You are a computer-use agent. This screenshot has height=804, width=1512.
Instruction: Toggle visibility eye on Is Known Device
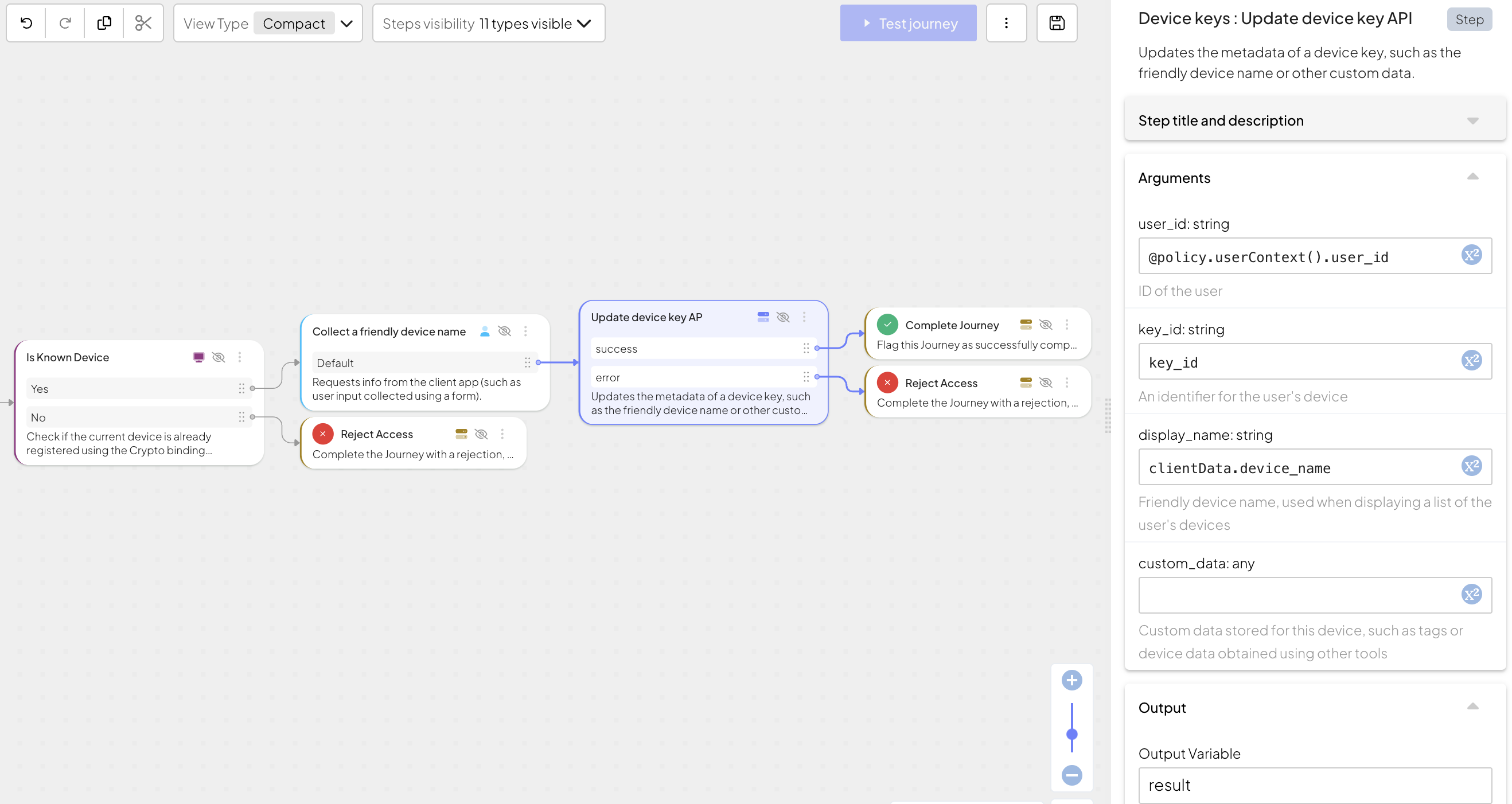pyautogui.click(x=219, y=357)
